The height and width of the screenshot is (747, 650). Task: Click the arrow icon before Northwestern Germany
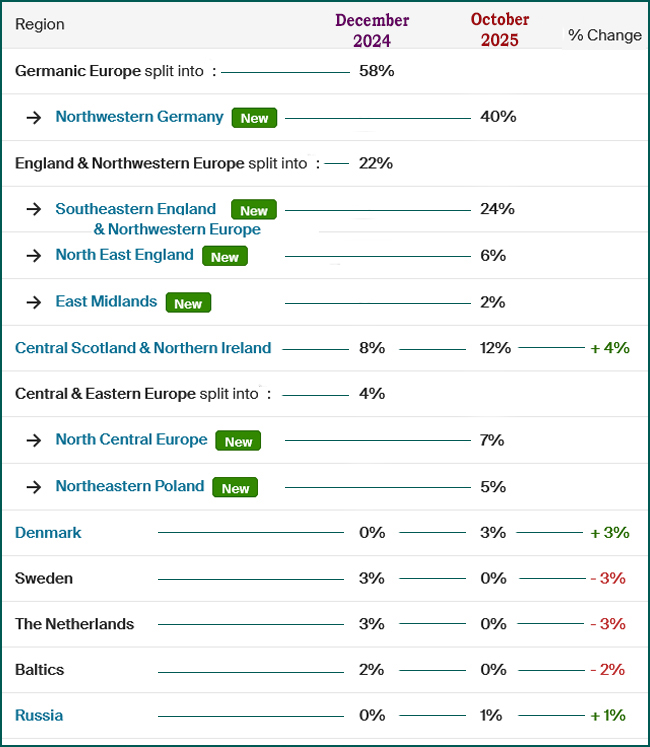(x=34, y=118)
